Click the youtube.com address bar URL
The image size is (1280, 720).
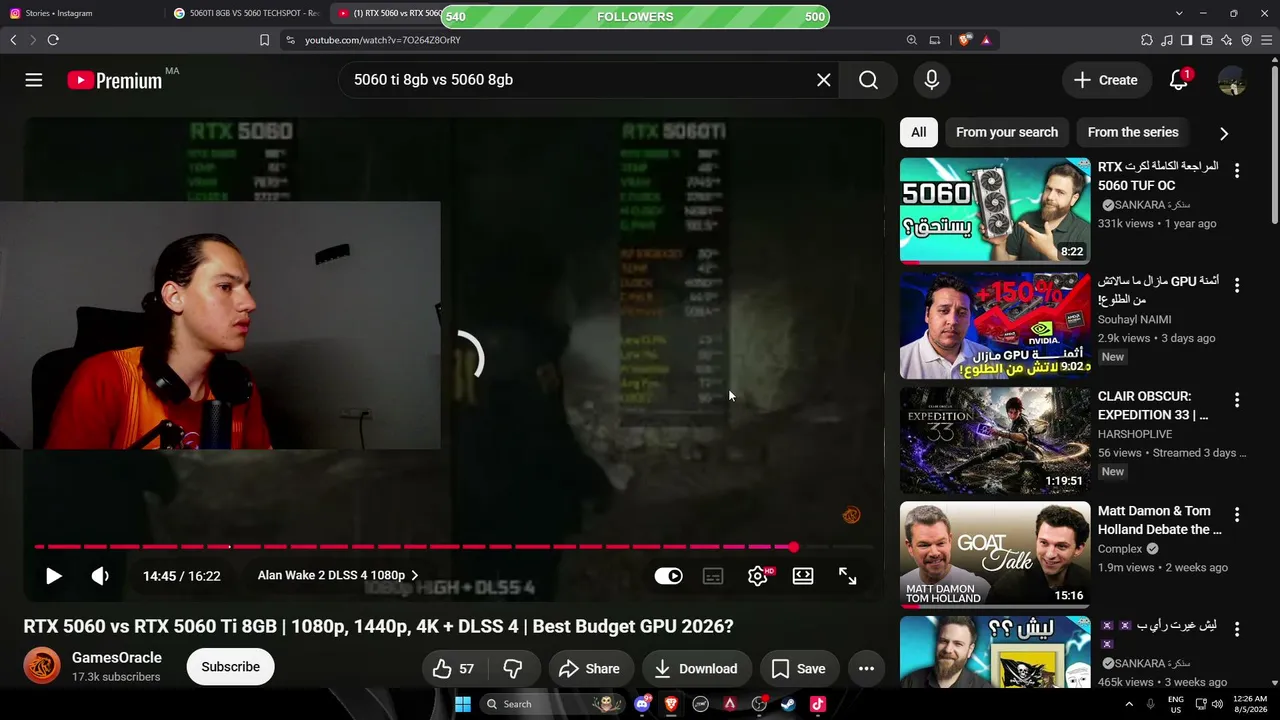click(x=383, y=40)
